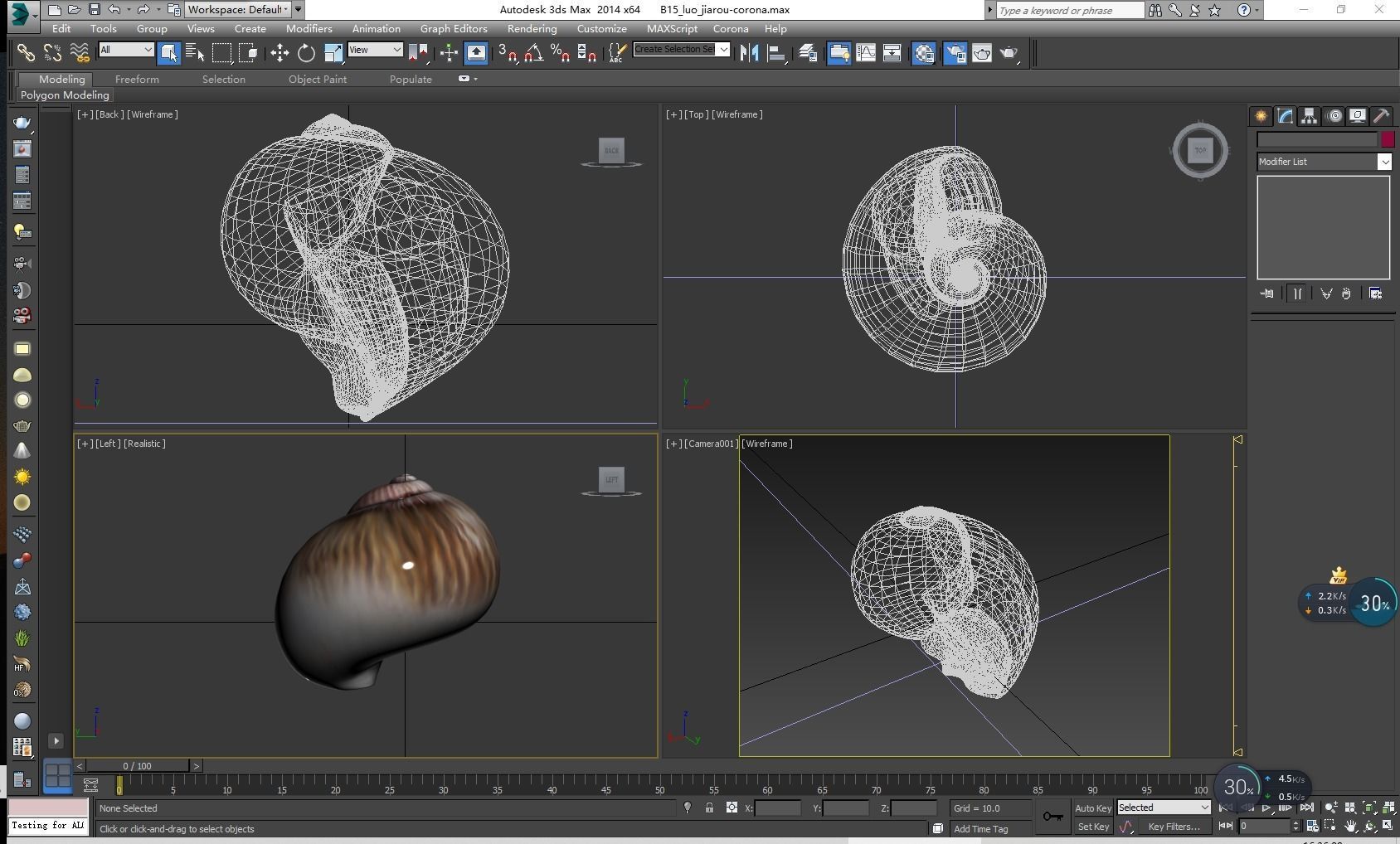
Task: Open the selection filter All dropdown
Action: 126,50
